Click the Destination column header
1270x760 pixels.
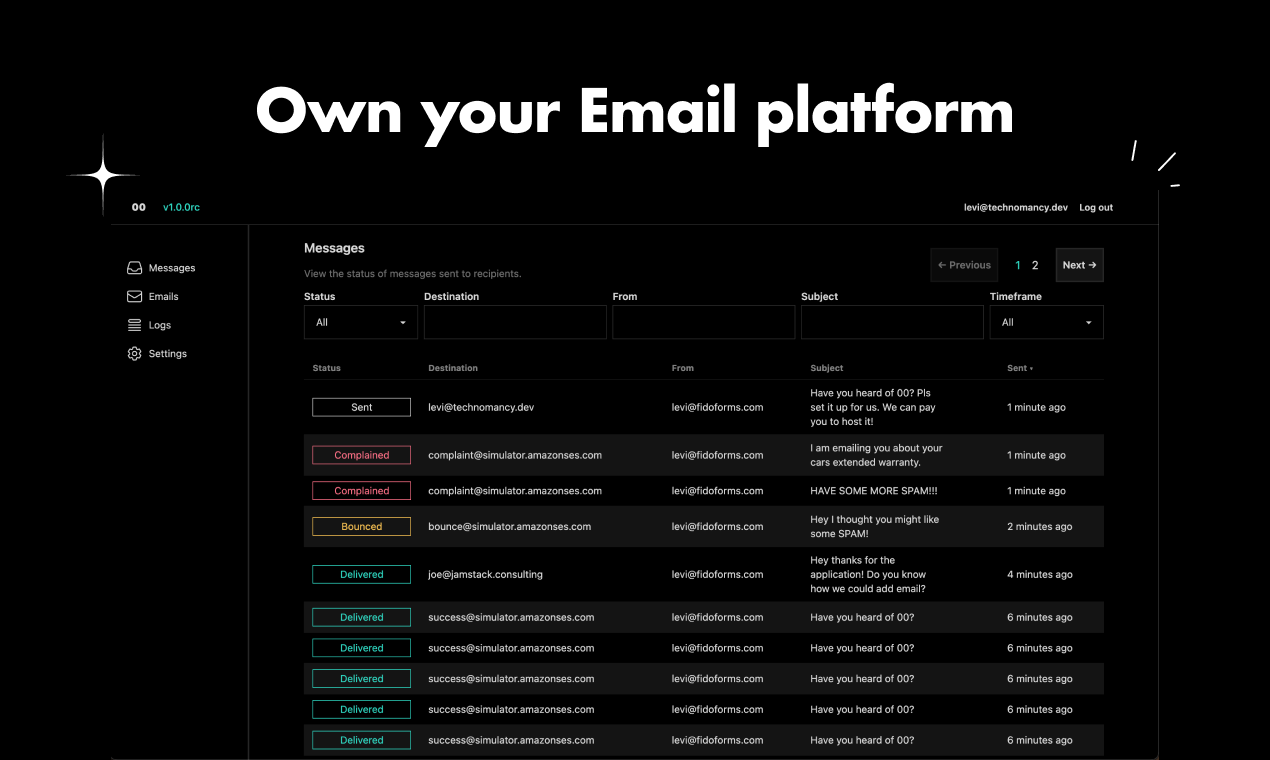(453, 368)
